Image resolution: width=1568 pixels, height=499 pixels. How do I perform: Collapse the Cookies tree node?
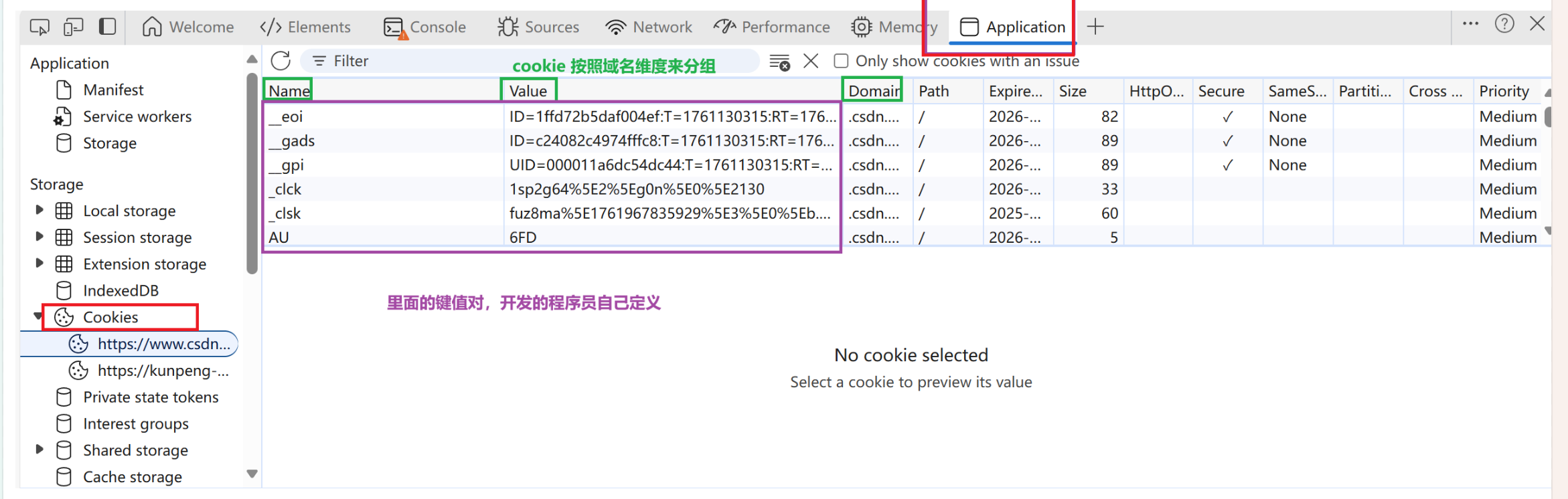(x=38, y=316)
